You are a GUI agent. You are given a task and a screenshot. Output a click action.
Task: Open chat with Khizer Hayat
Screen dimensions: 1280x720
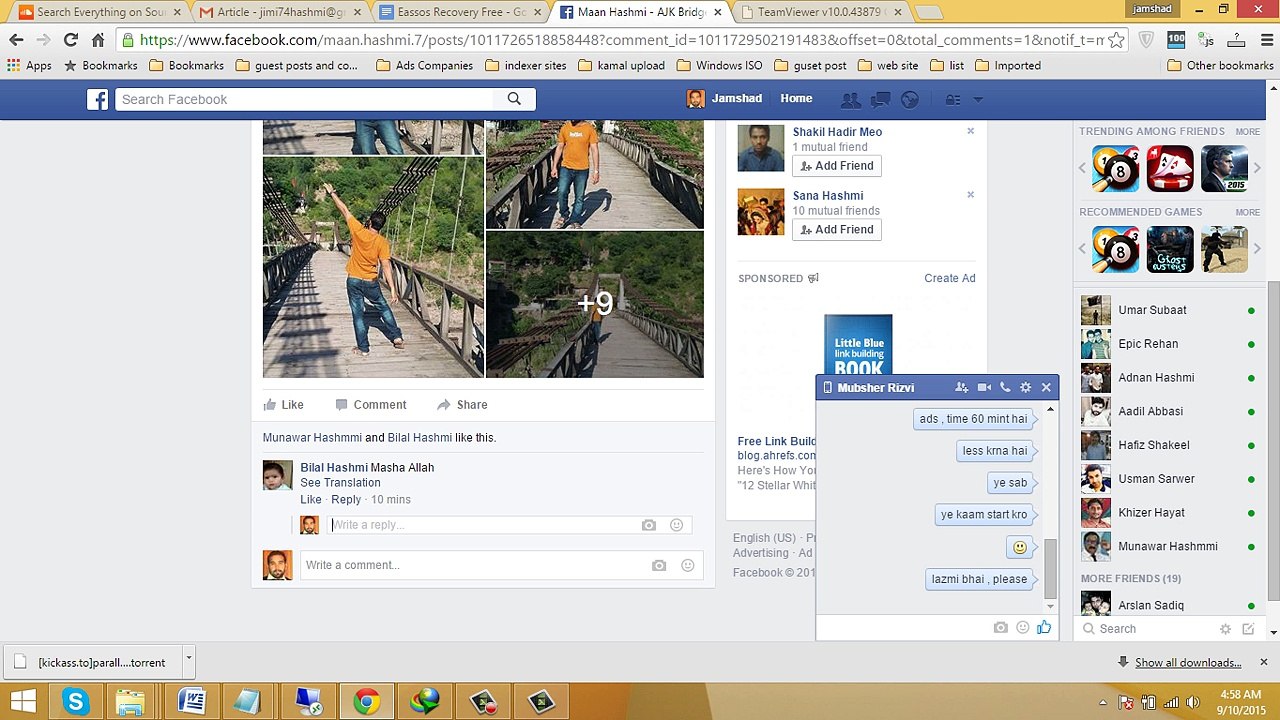[1168, 513]
